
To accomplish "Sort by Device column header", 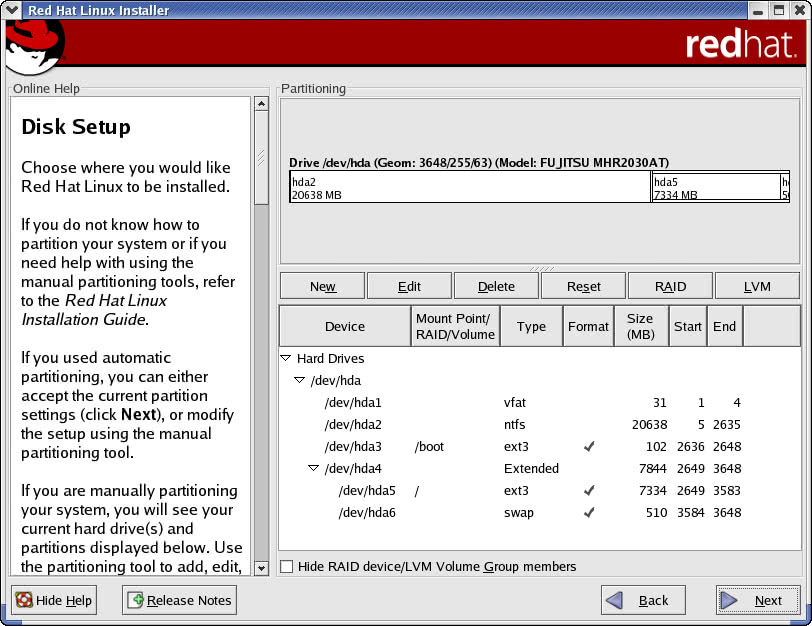I will 345,326.
